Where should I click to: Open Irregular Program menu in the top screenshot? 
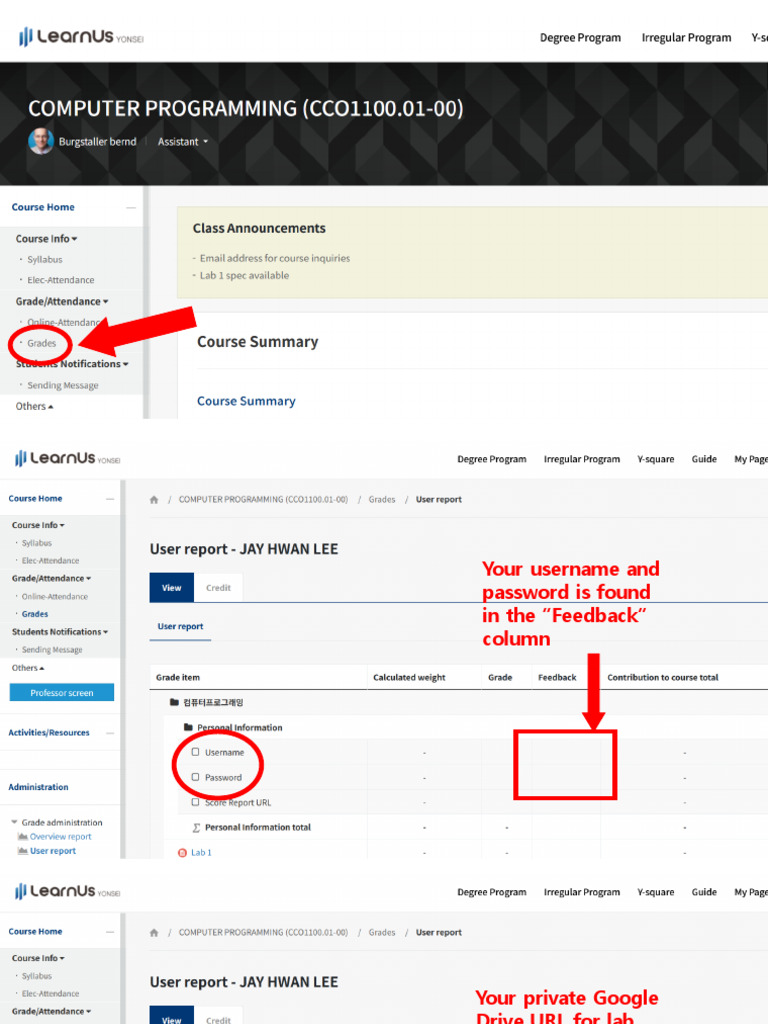click(x=686, y=38)
